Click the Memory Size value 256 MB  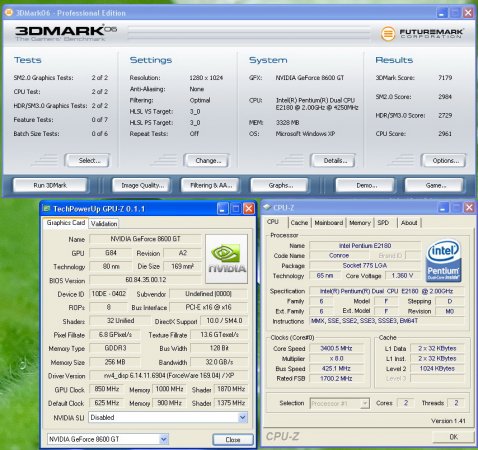[115, 362]
